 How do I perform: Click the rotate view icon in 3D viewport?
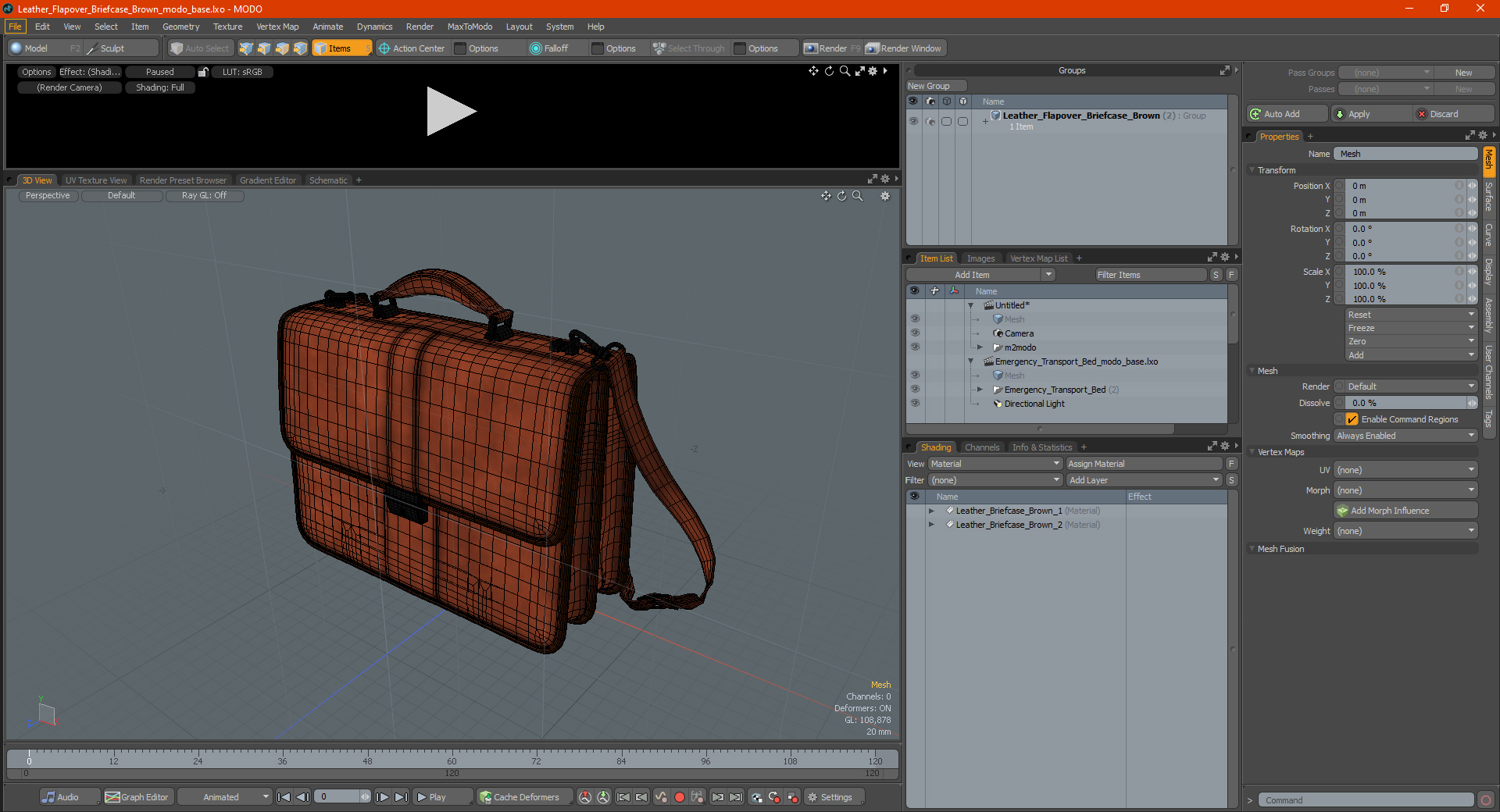(841, 196)
